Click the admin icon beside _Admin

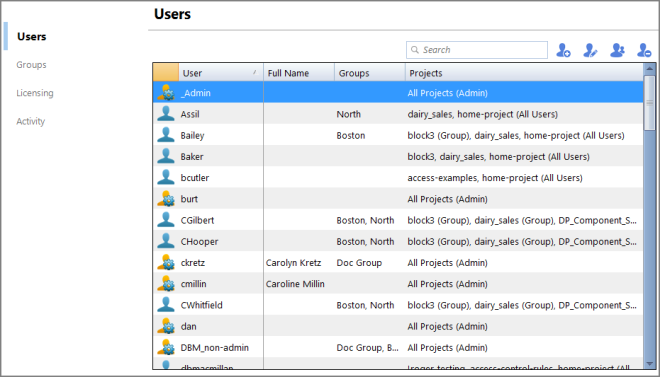coord(166,93)
